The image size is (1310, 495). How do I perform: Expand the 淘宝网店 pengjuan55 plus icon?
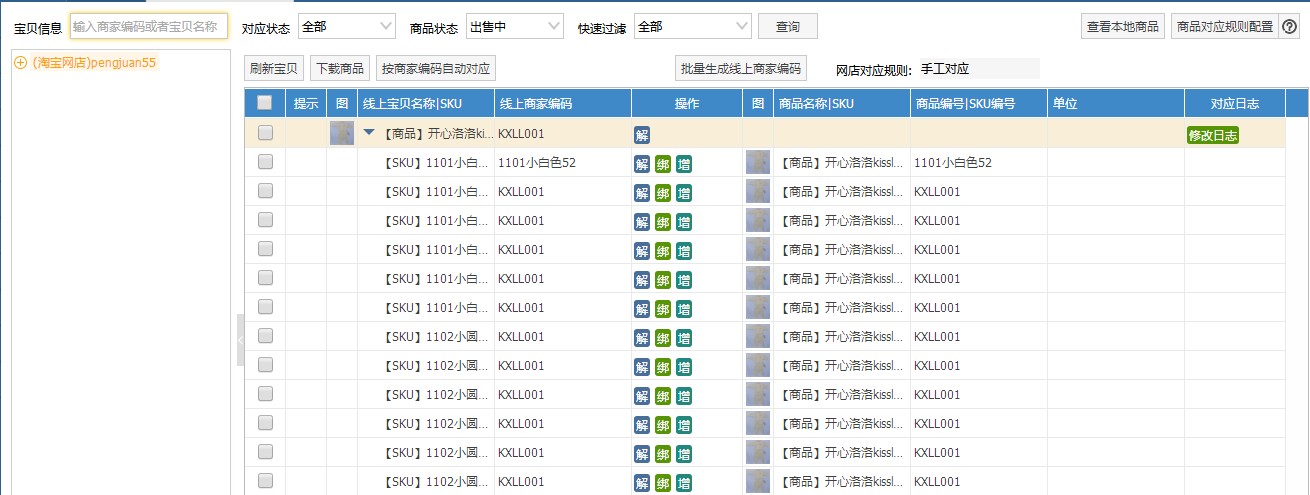(x=21, y=63)
